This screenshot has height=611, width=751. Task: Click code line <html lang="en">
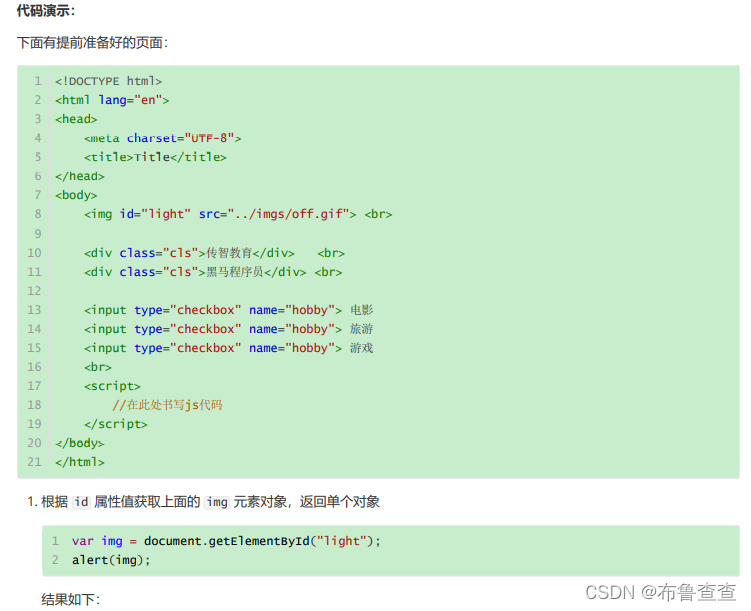coord(112,100)
